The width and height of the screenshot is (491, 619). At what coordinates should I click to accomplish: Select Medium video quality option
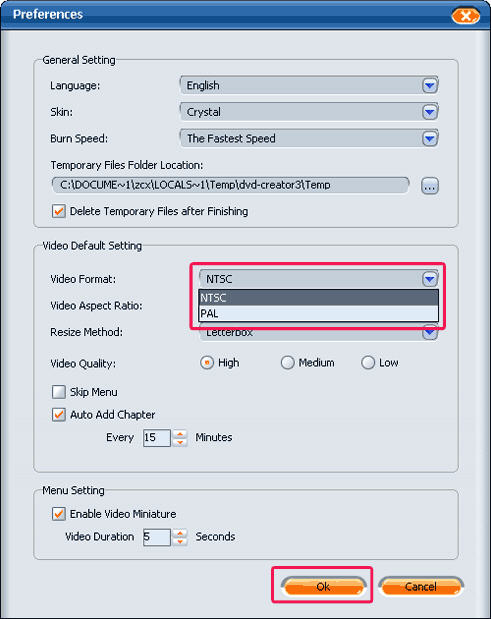[287, 362]
